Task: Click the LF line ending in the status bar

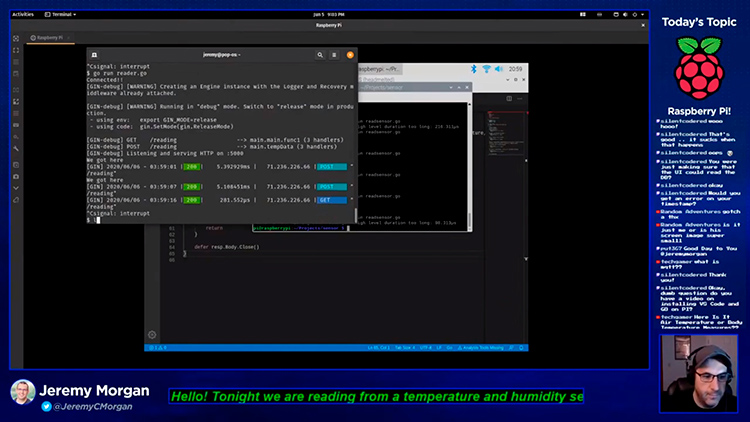Action: (x=439, y=348)
